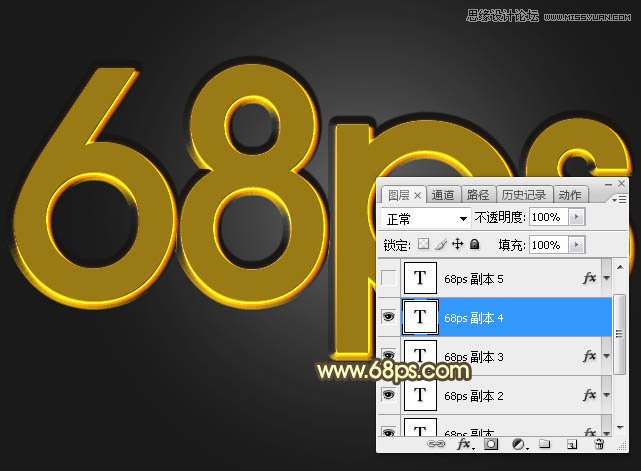Hide the 68ps 副本 3 layer
641x471 pixels.
point(389,354)
